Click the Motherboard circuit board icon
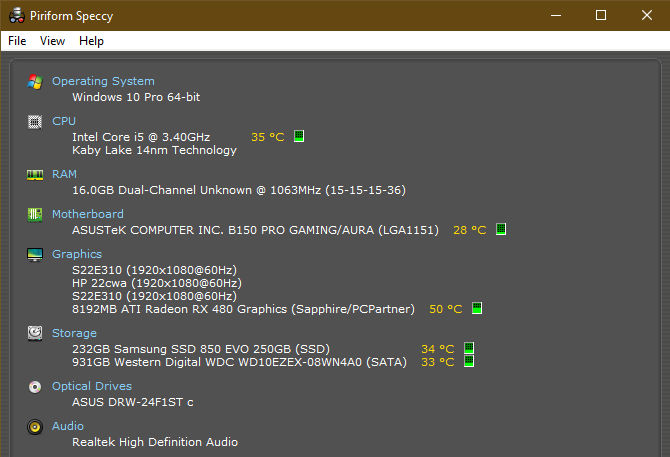Image resolution: width=670 pixels, height=457 pixels. point(35,214)
